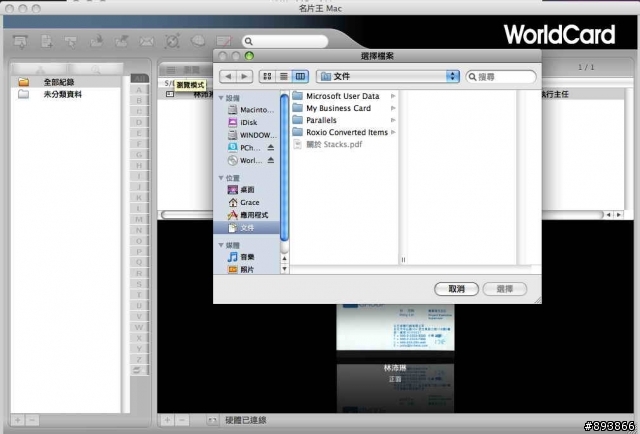Viewport: 640px width, 434px height.
Task: Jump to letter Z in index
Action: coord(139,359)
